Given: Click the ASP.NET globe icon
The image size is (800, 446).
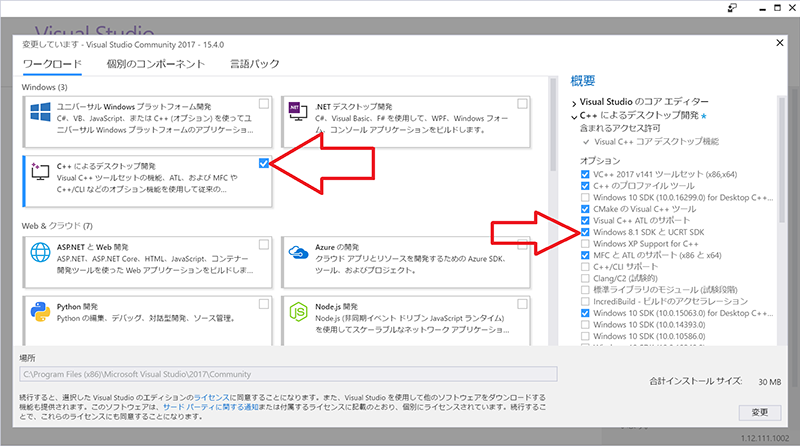Looking at the screenshot, I should [x=40, y=252].
